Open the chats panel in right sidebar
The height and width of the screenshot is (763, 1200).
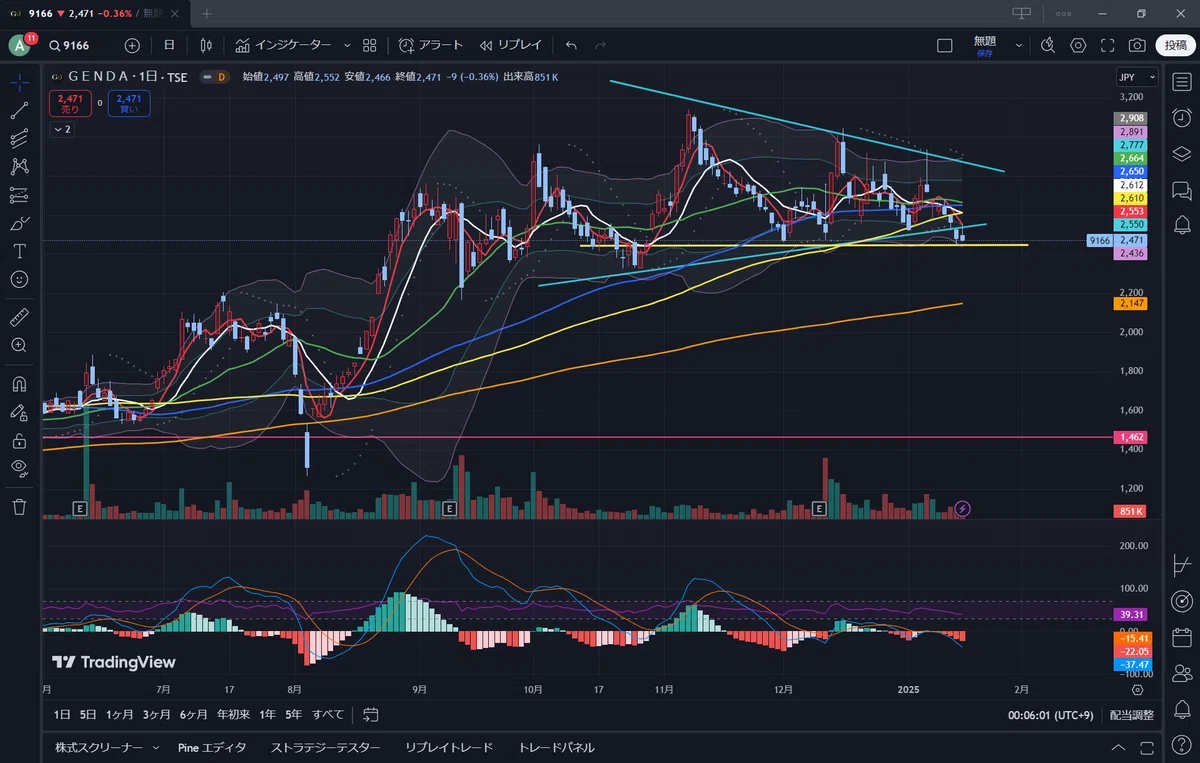coord(1181,189)
